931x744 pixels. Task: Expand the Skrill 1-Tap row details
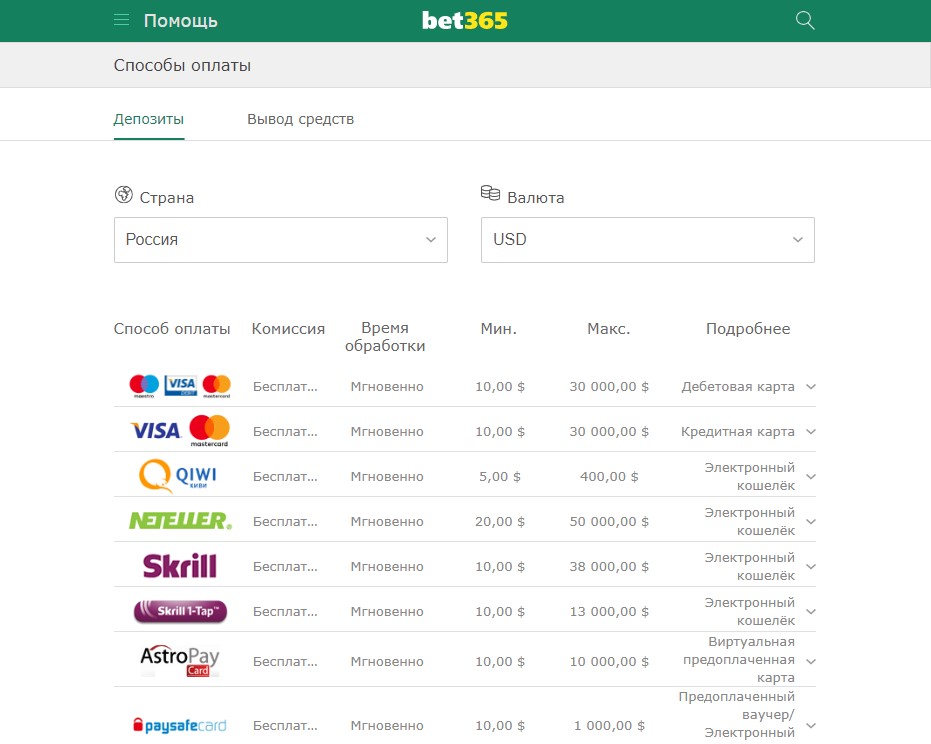[x=811, y=610]
